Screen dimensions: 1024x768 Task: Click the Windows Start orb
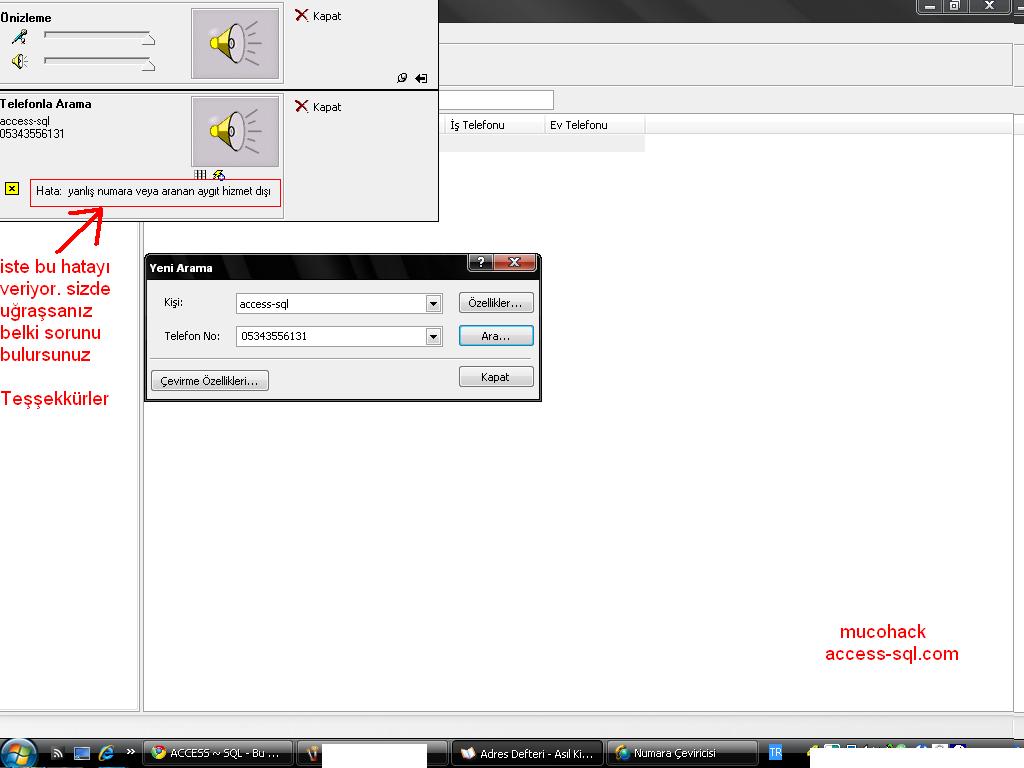19,752
